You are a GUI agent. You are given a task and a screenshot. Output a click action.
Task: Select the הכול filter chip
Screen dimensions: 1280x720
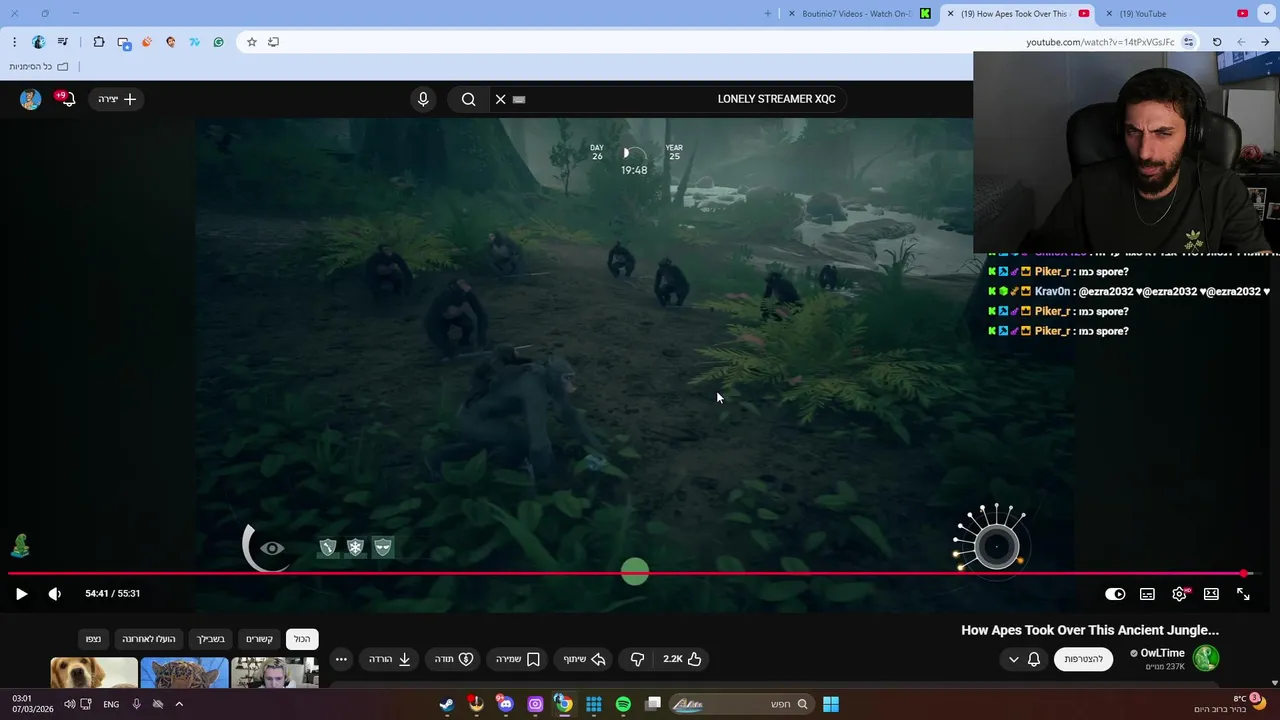(302, 639)
